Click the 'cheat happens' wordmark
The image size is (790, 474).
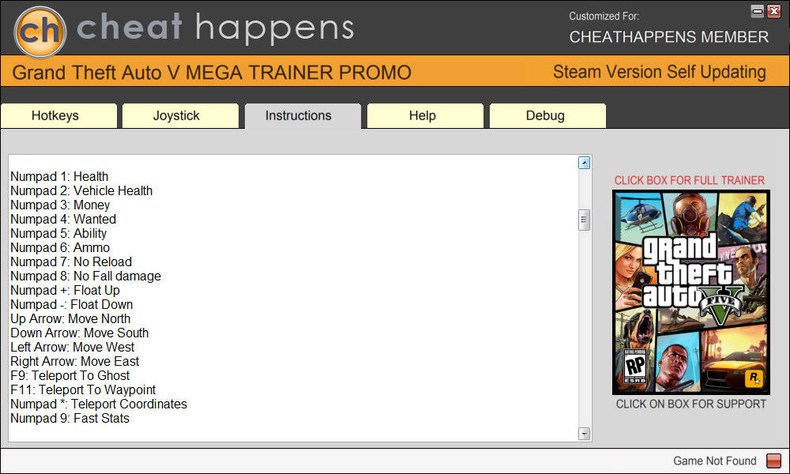215,28
